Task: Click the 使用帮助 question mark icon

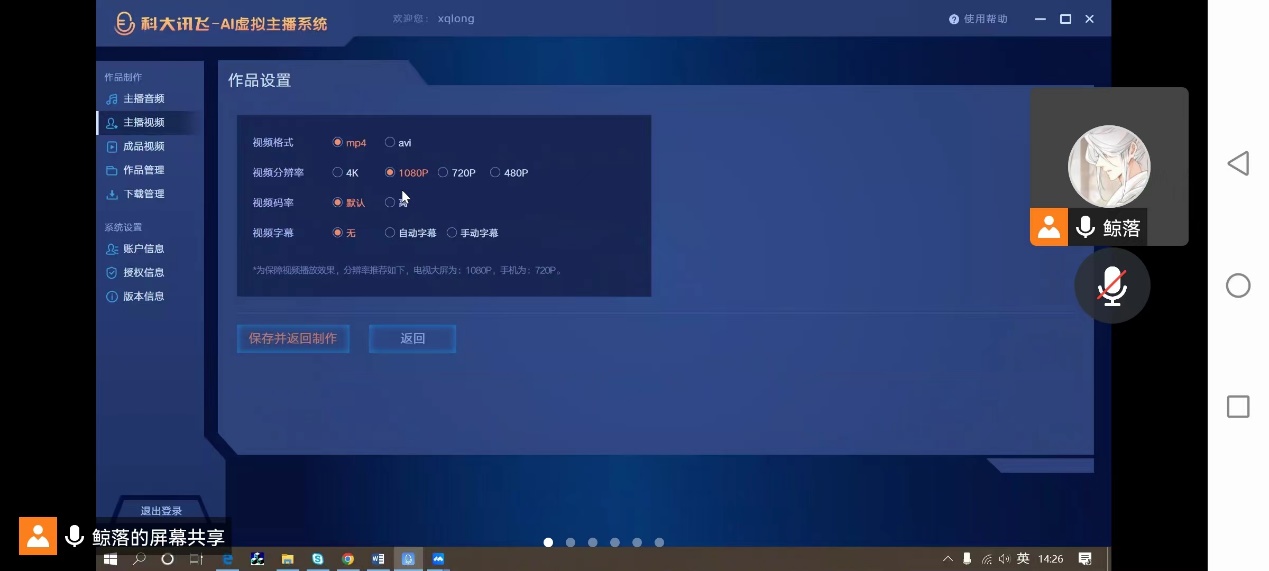Action: tap(954, 20)
